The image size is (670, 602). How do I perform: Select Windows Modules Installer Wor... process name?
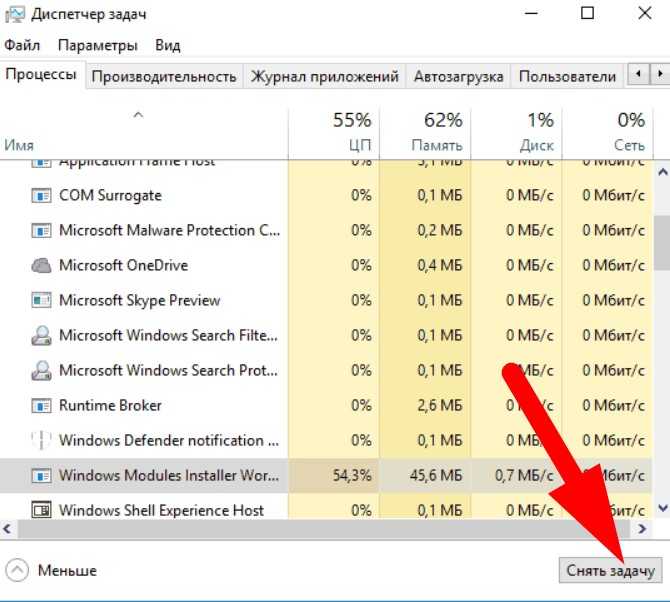[x=169, y=476]
